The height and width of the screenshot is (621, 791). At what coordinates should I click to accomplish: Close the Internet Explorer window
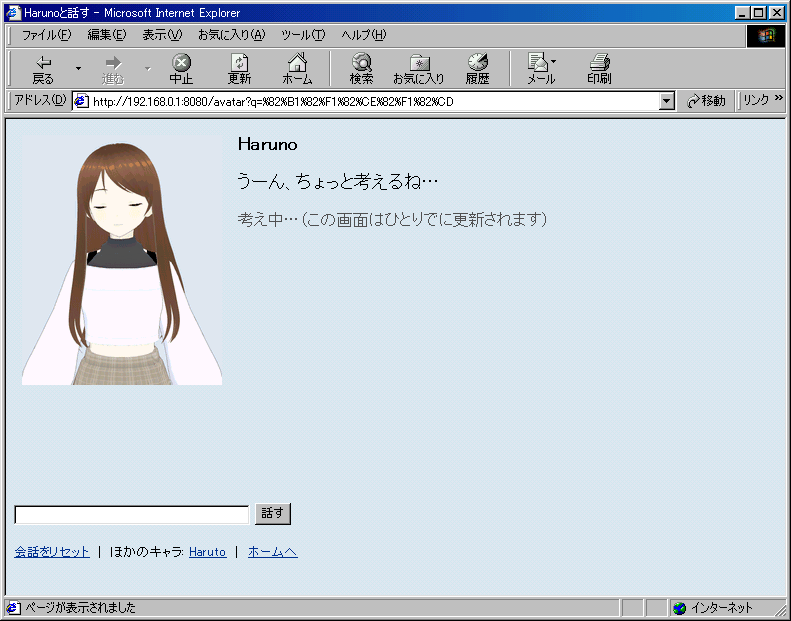[x=777, y=13]
